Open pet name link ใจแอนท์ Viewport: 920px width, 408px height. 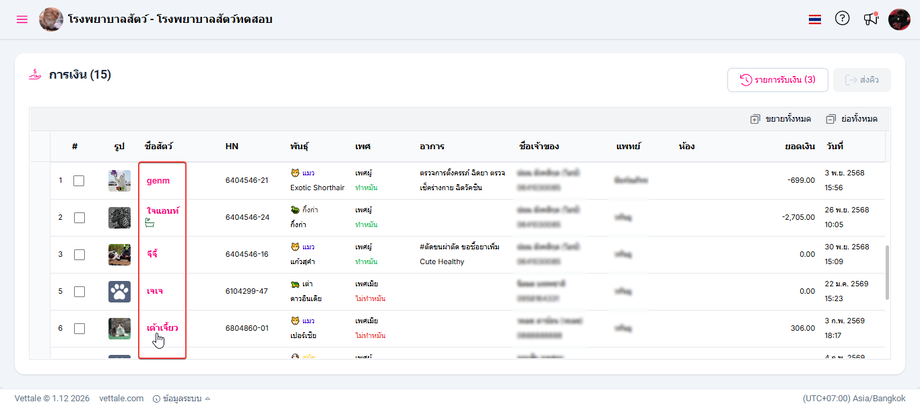pos(163,210)
